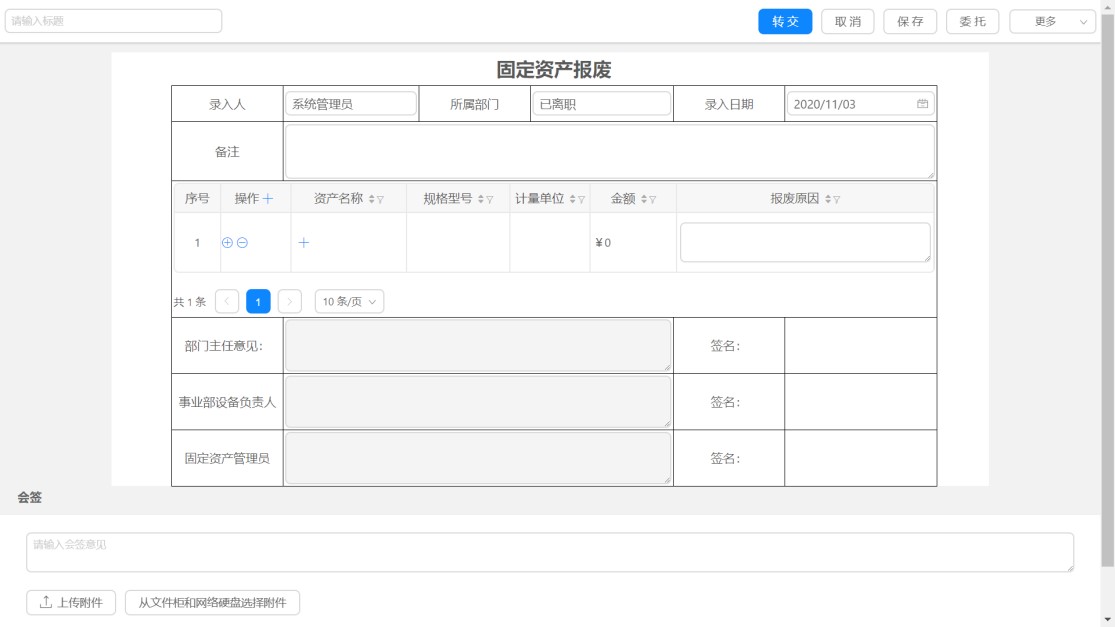Click the 会签 section heading
The height and width of the screenshot is (627, 1115).
(30, 498)
